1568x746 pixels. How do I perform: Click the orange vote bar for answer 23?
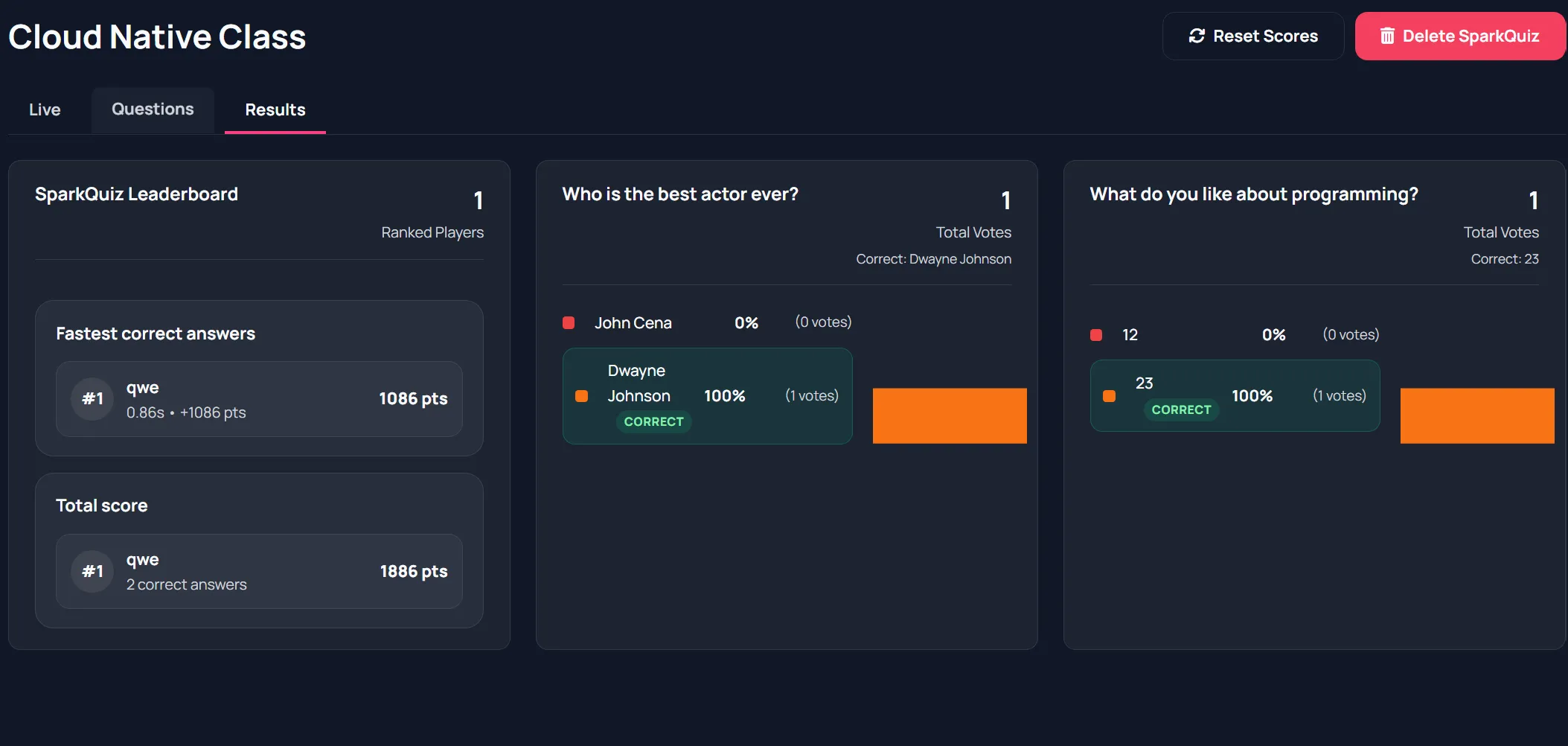(x=1477, y=415)
